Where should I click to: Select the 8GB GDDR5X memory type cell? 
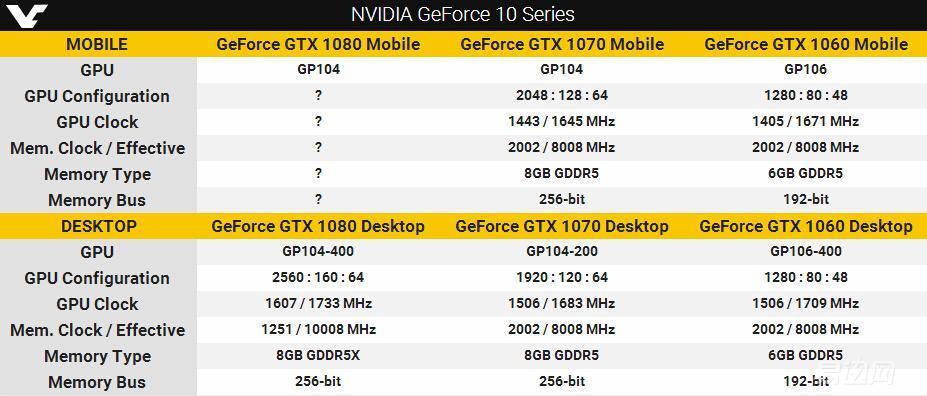click(318, 356)
